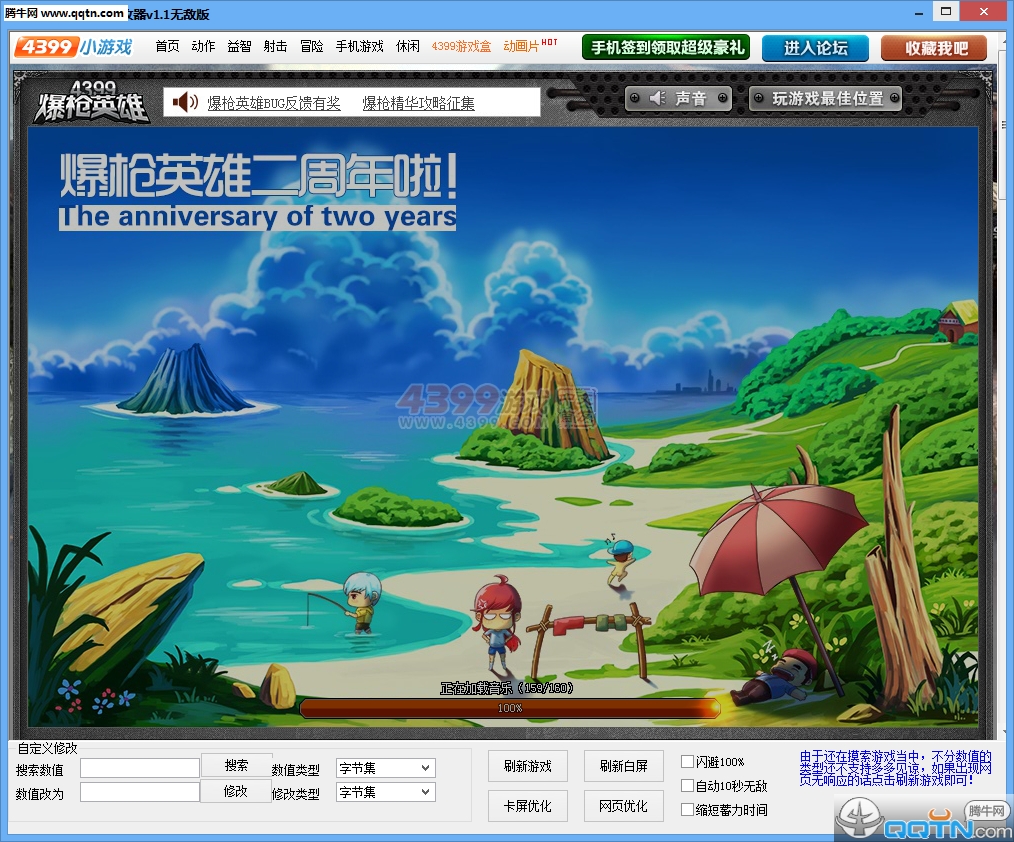The height and width of the screenshot is (842, 1014).
Task: Expand the 数值类型 dropdown
Action: coord(385,768)
